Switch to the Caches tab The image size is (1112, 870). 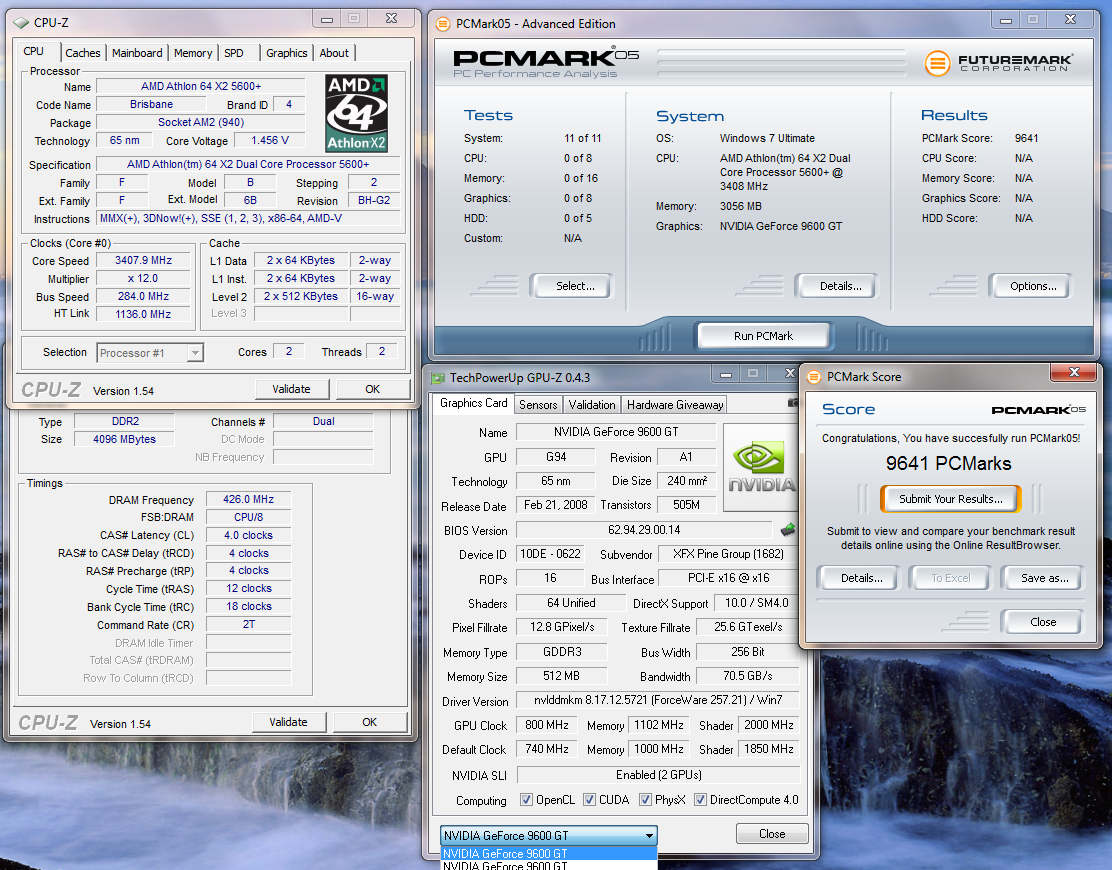click(83, 53)
